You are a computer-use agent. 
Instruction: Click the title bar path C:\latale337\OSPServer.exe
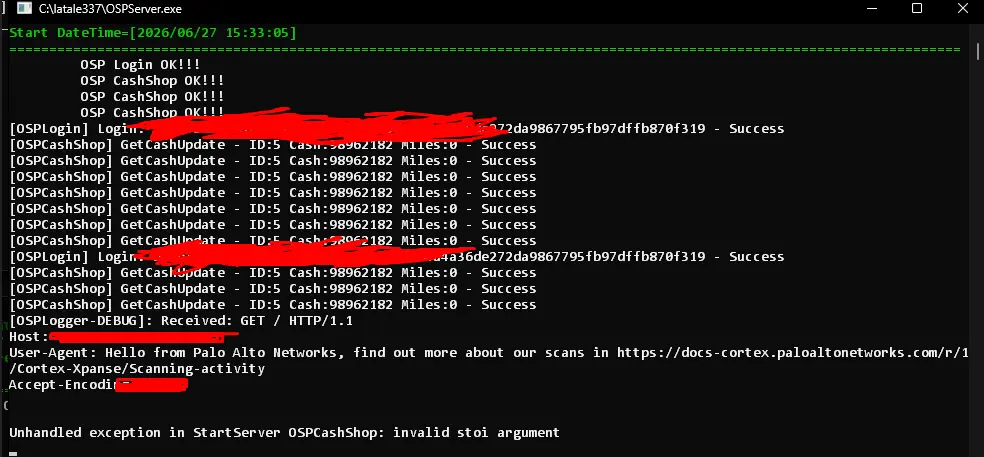[x=110, y=9]
